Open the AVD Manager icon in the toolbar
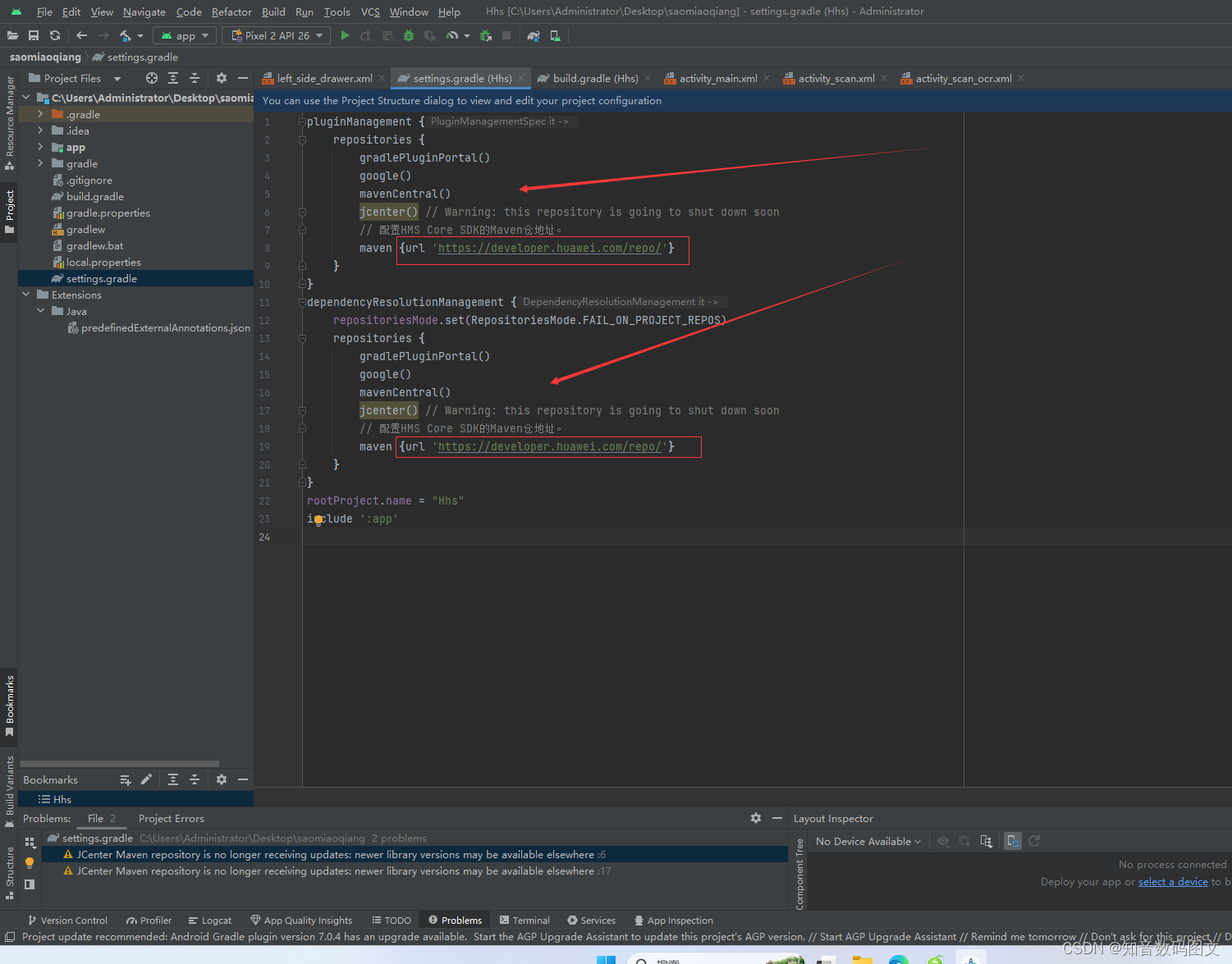 (555, 35)
